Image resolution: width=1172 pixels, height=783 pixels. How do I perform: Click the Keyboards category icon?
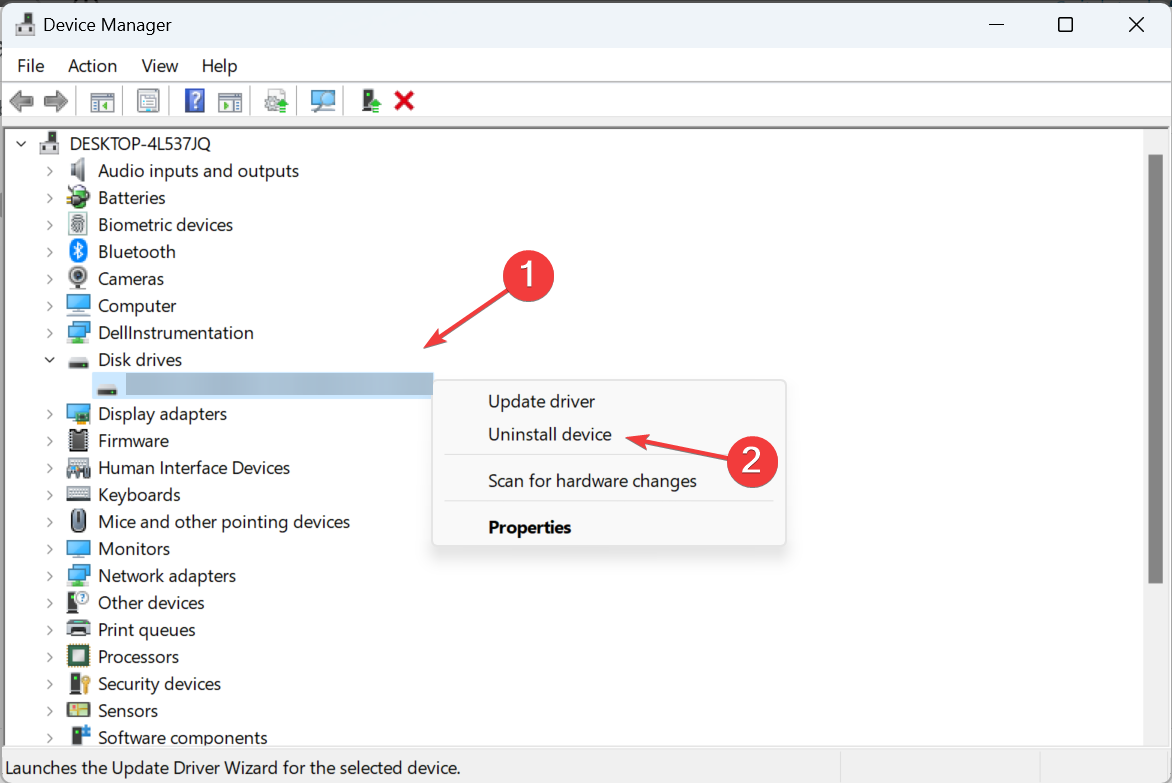78,494
